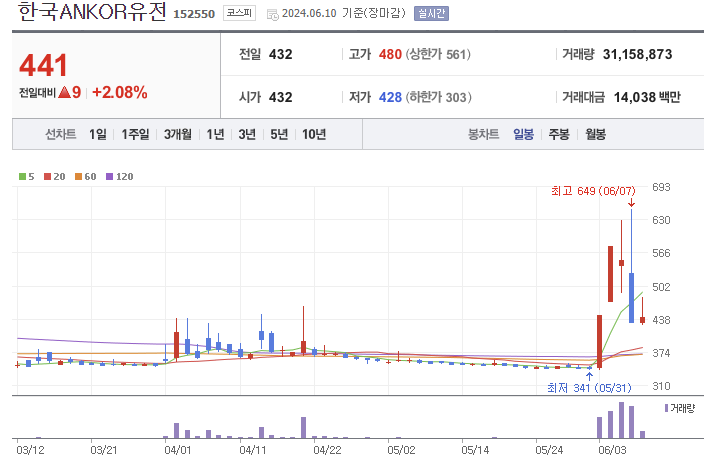Click the 고가 value 480
The image size is (704, 458).
[390, 54]
